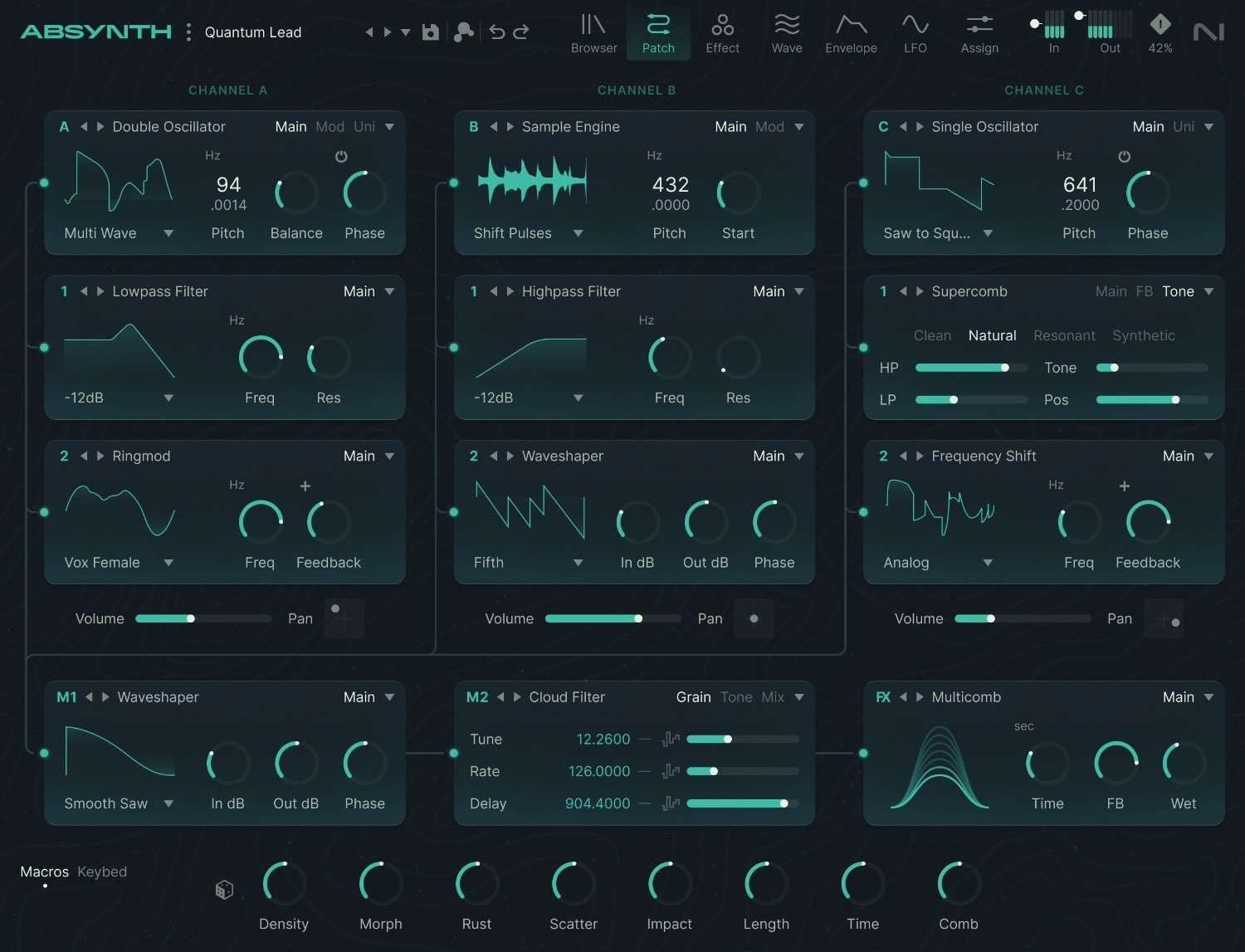Click the Pitch value 432 to edit
The image size is (1245, 952).
click(x=669, y=185)
